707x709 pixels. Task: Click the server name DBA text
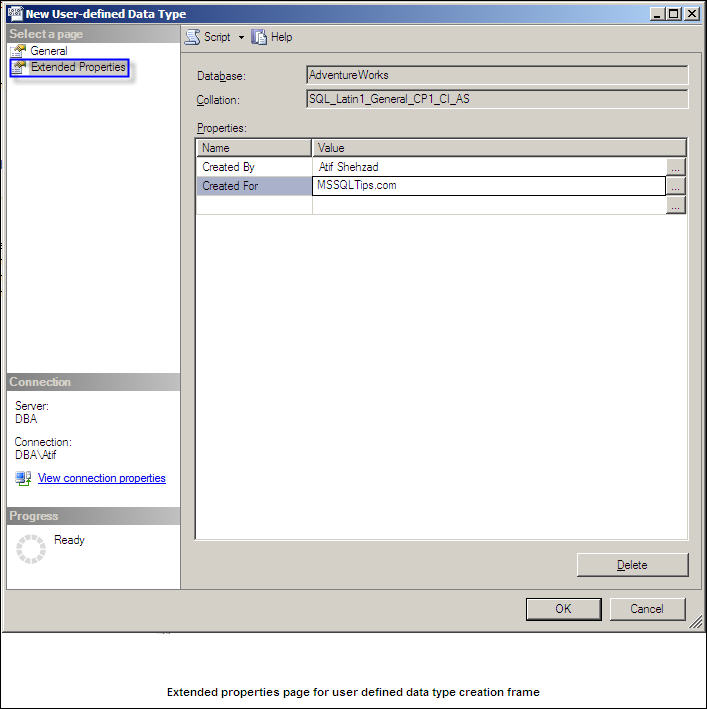(26, 419)
